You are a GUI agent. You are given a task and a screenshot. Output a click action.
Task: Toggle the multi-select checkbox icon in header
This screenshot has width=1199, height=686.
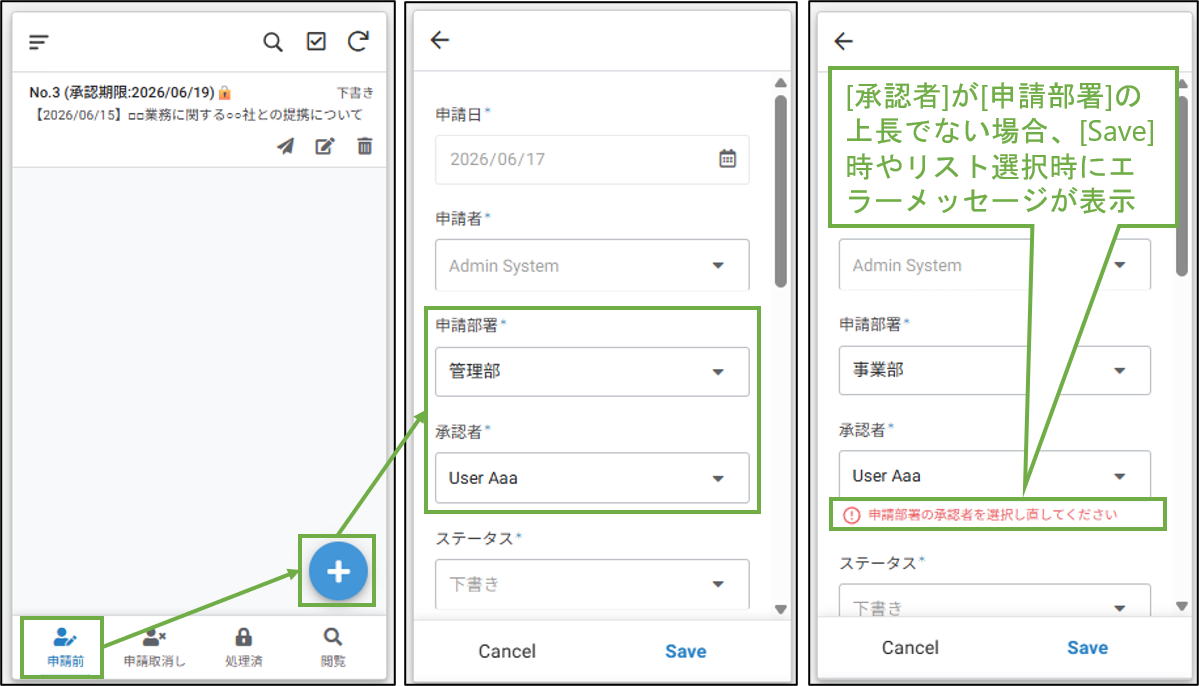[316, 41]
